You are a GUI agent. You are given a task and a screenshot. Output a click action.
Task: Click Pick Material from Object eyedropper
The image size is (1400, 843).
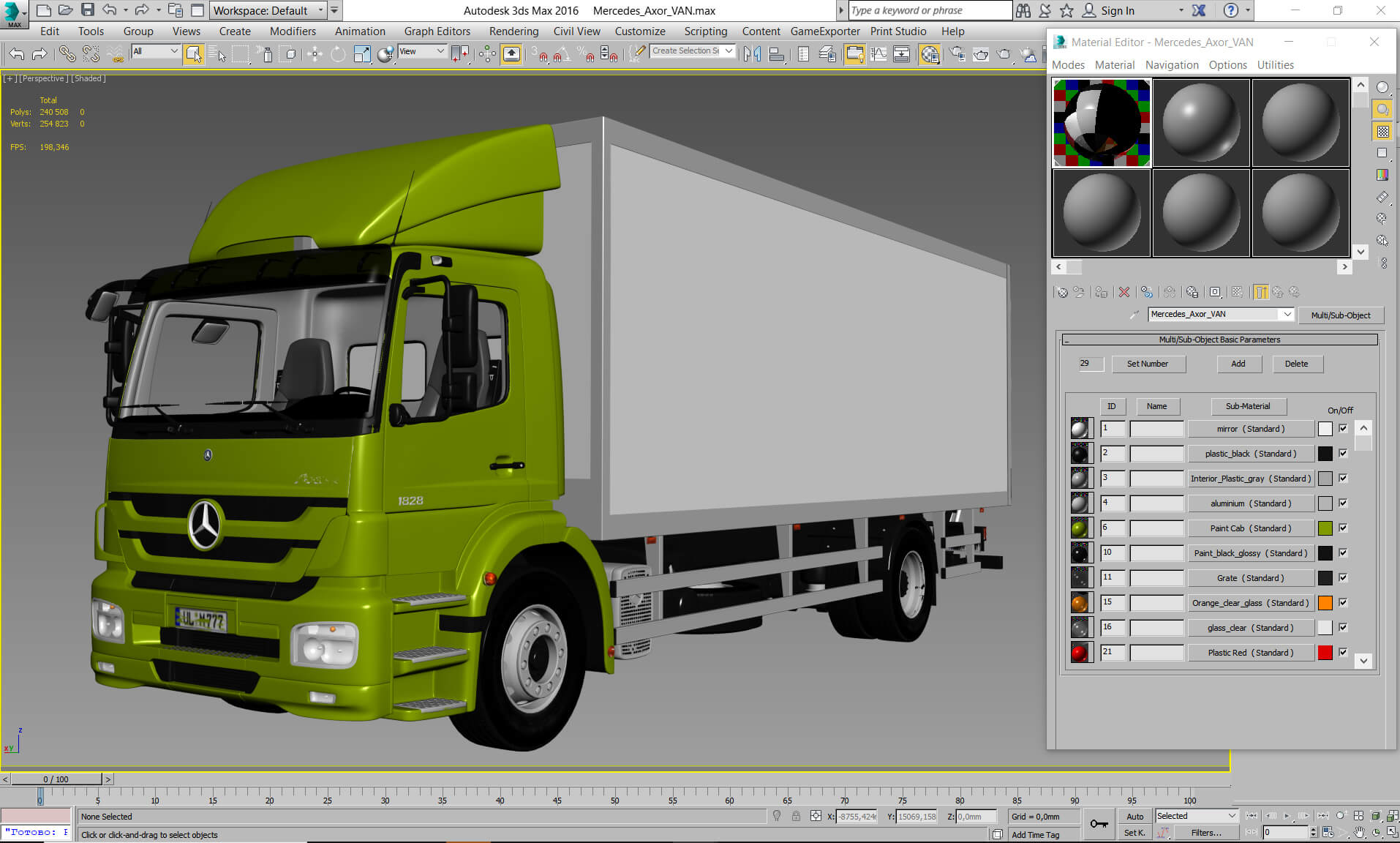click(x=1134, y=315)
